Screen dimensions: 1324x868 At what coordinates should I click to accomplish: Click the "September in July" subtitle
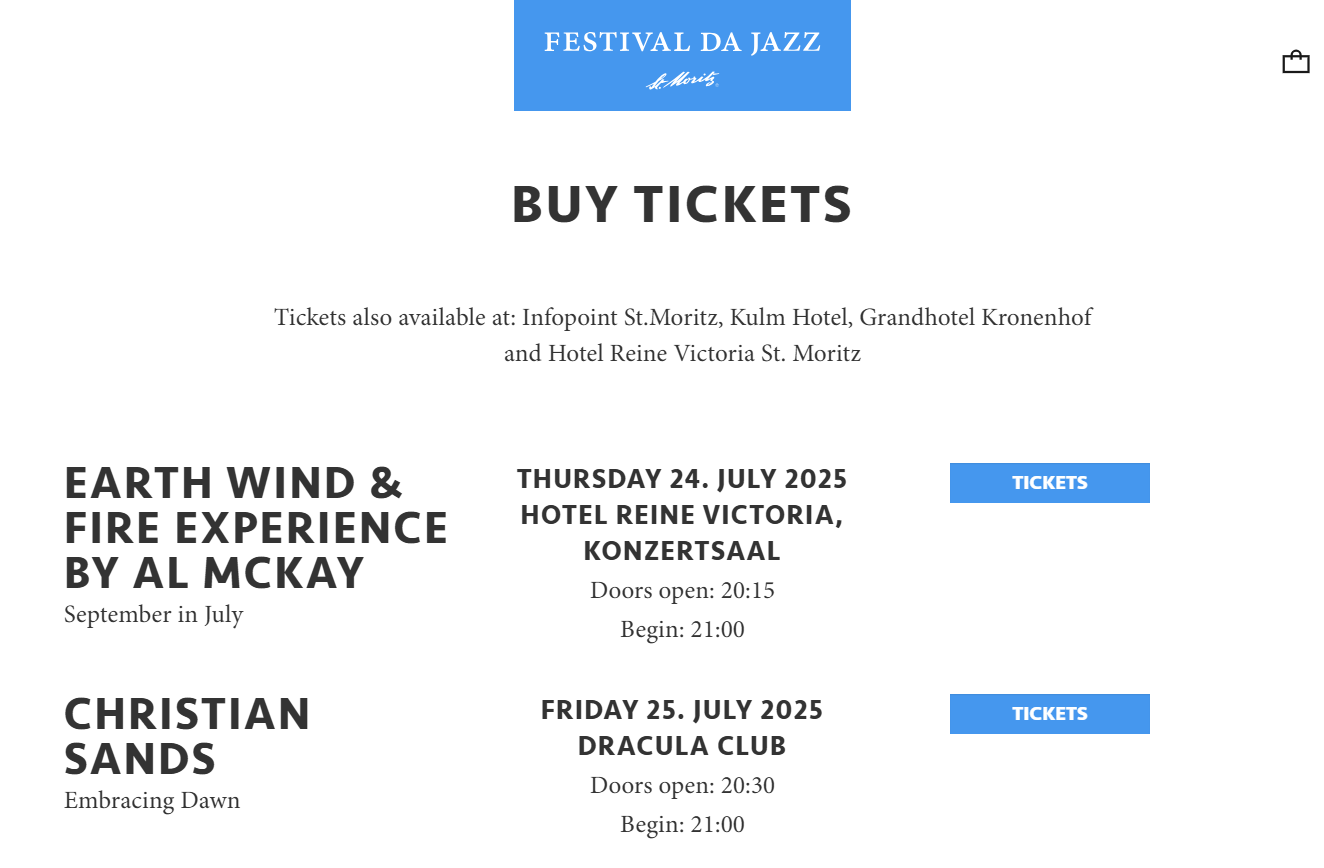pos(153,614)
